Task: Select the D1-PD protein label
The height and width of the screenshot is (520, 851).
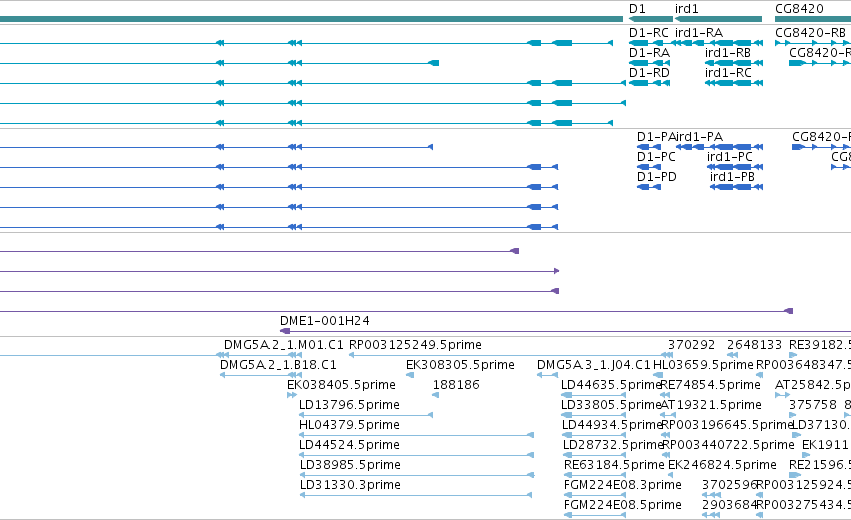Action: pyautogui.click(x=657, y=177)
